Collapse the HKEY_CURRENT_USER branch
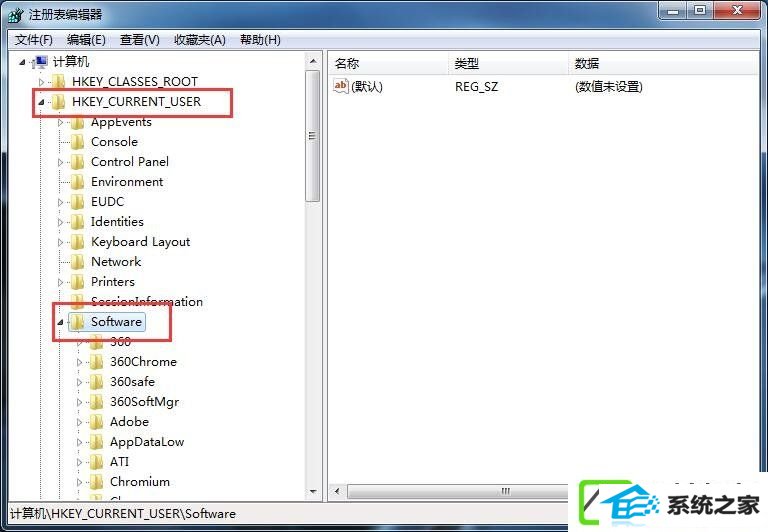 pos(42,102)
